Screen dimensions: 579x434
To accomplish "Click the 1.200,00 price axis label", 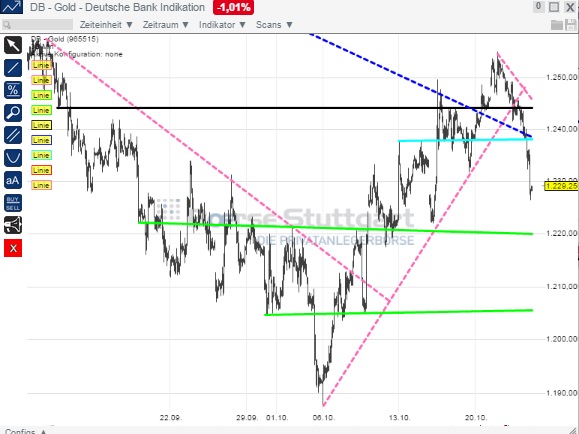I will tap(561, 339).
